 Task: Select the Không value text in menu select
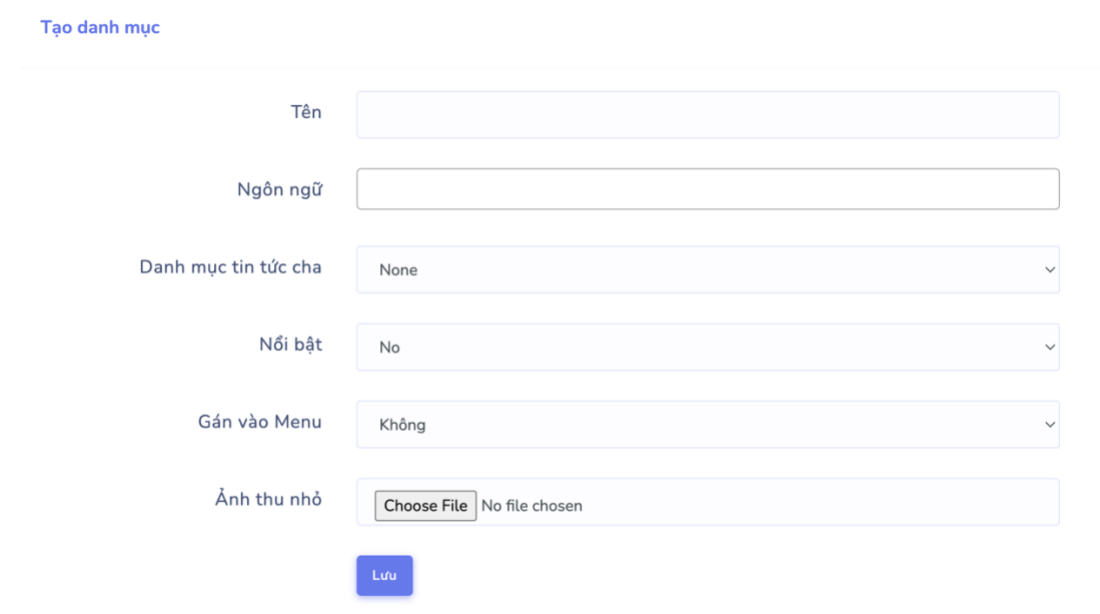402,425
